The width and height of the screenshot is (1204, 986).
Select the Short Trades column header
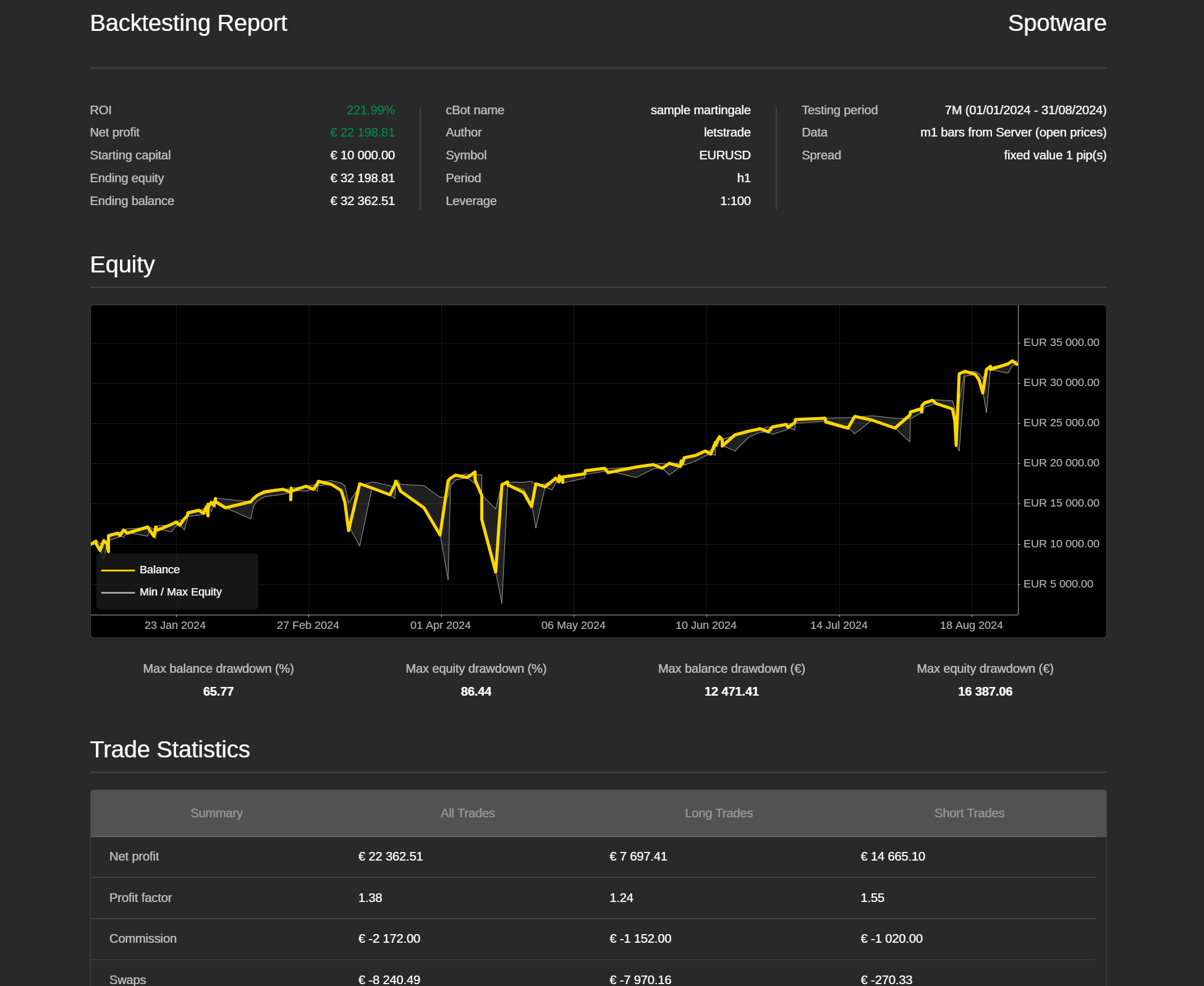click(x=969, y=813)
